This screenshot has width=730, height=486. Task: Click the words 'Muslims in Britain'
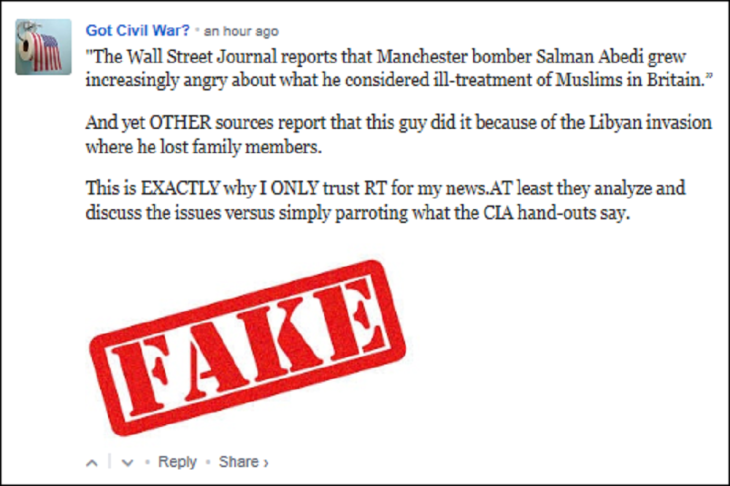pyautogui.click(x=634, y=80)
